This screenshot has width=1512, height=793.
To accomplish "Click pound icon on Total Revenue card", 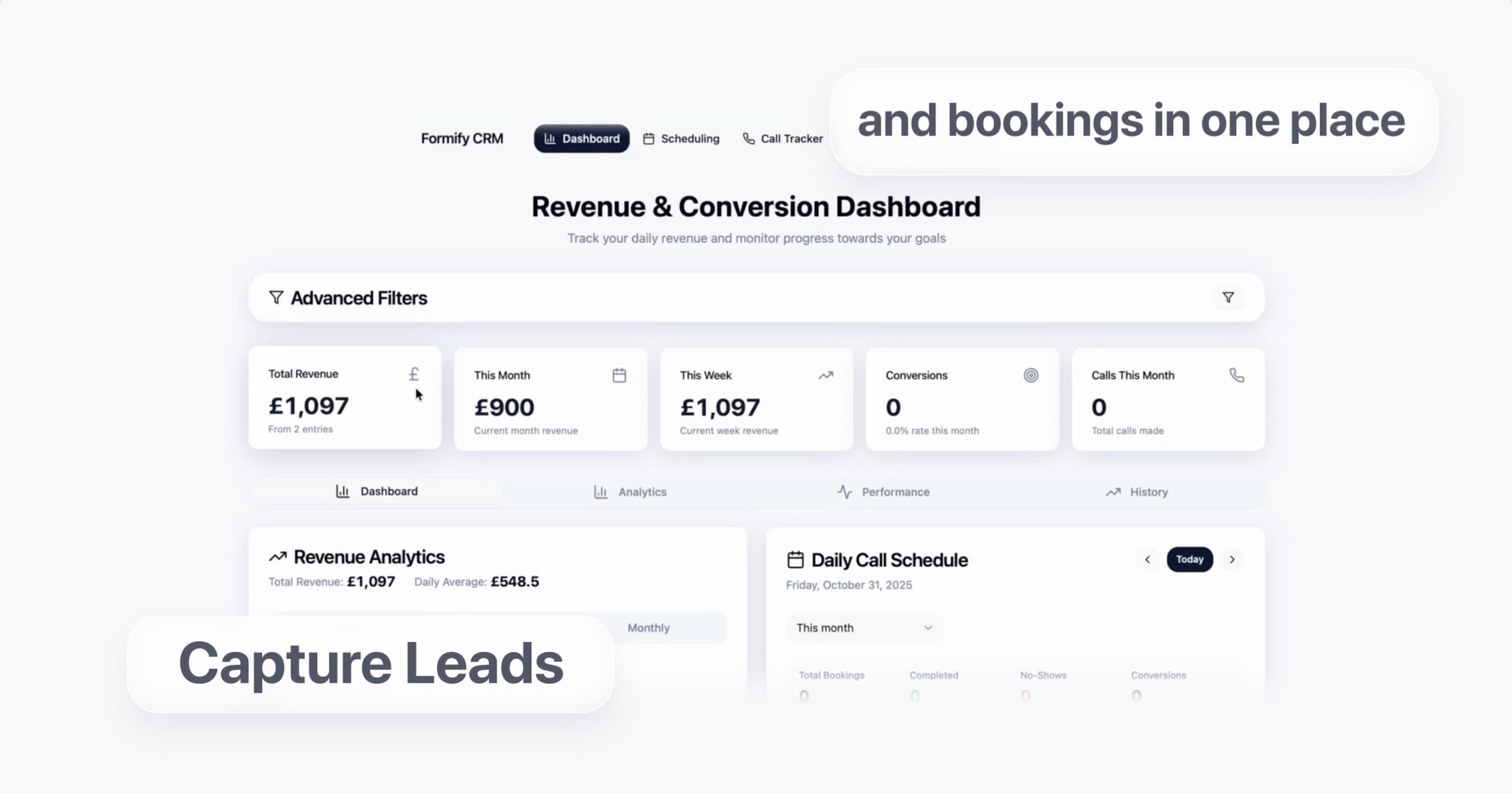I will (x=414, y=374).
